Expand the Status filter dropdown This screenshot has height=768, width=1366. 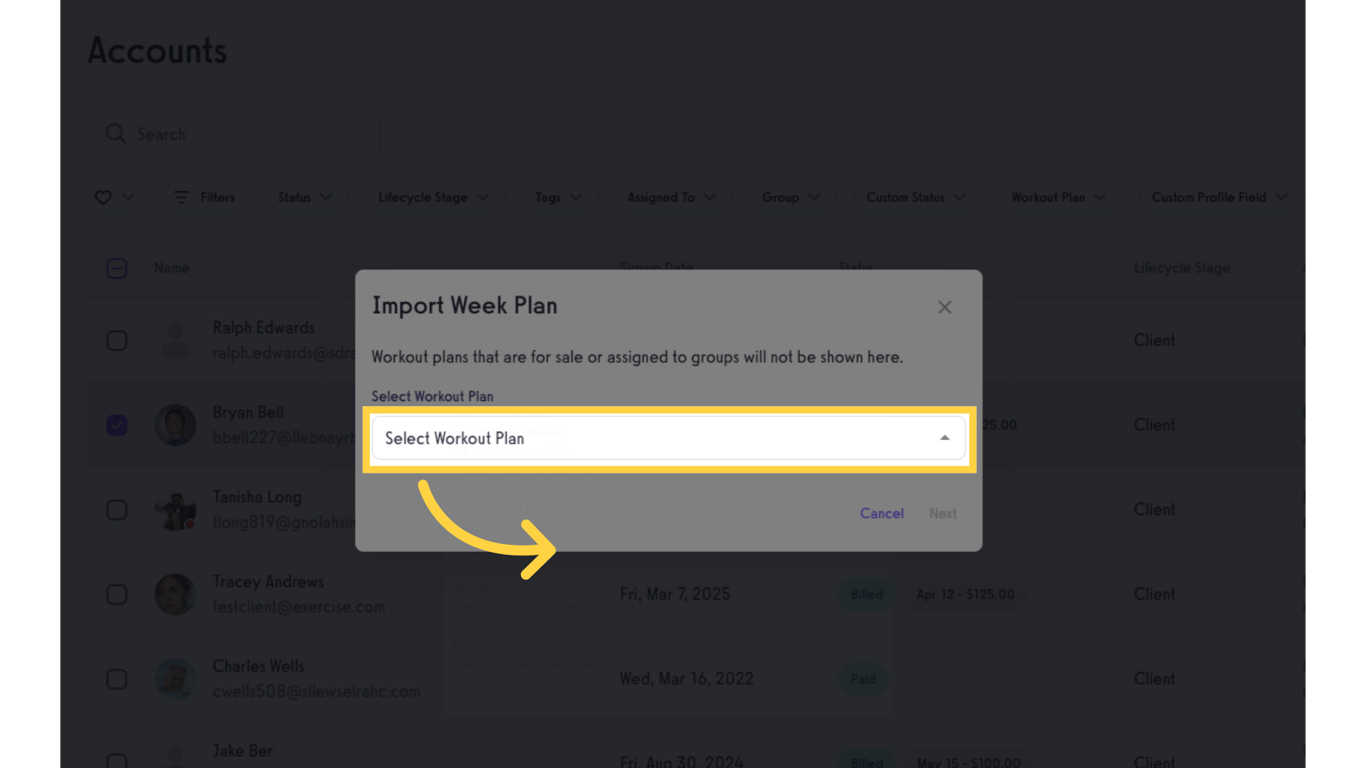point(304,197)
